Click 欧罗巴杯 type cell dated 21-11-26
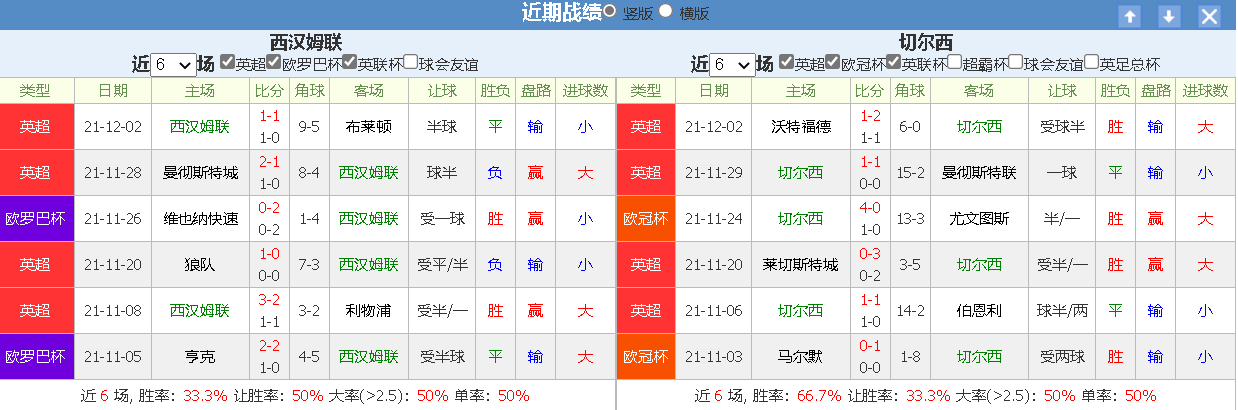 pyautogui.click(x=37, y=219)
